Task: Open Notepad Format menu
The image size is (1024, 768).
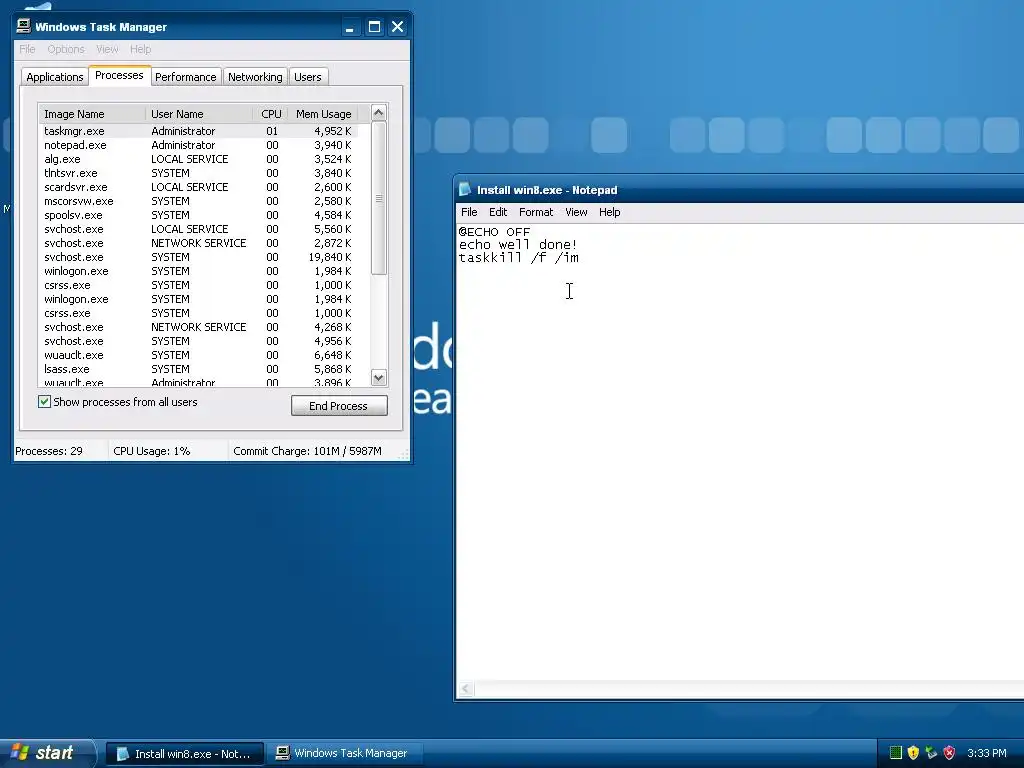Action: pyautogui.click(x=536, y=212)
